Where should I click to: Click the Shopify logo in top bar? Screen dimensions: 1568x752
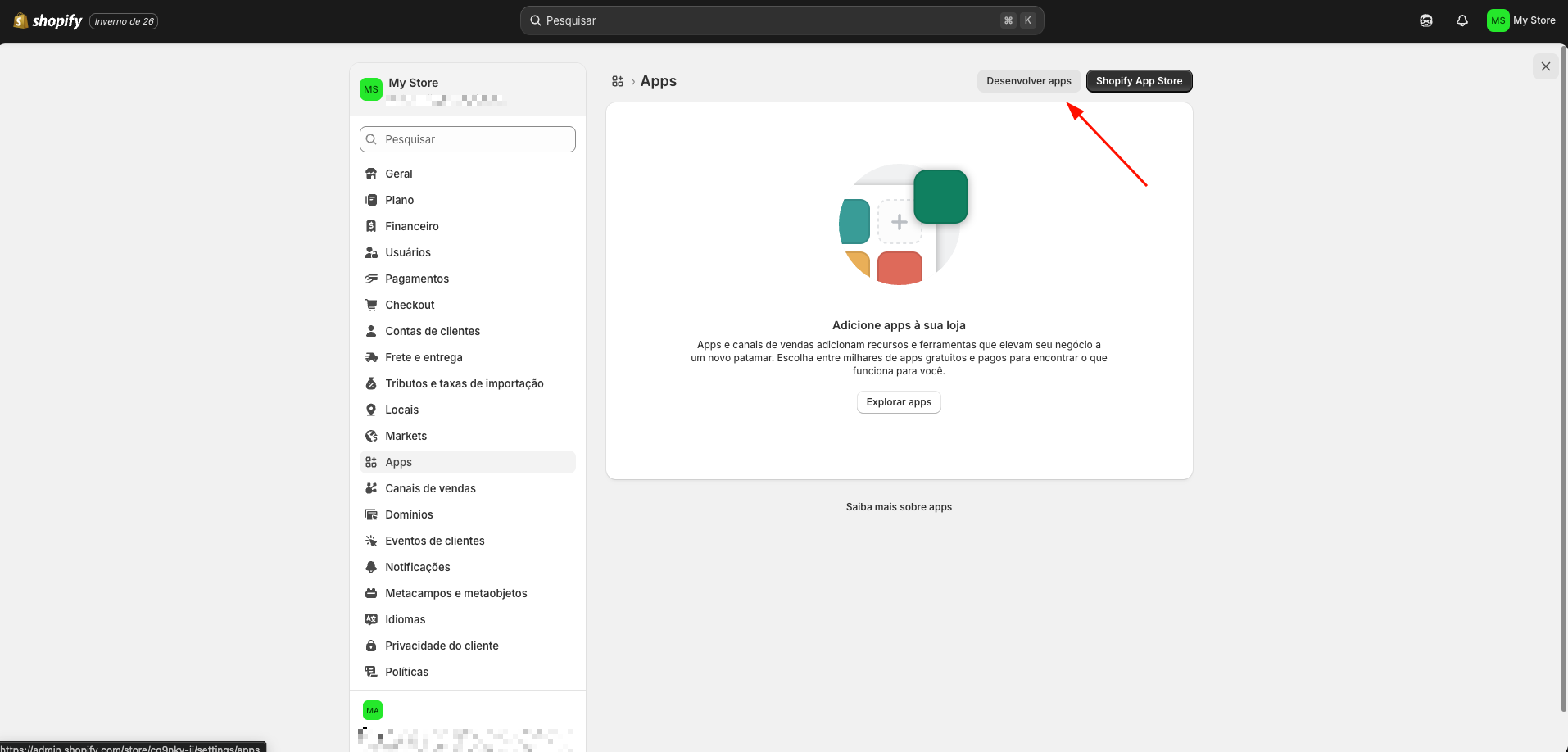tap(48, 20)
